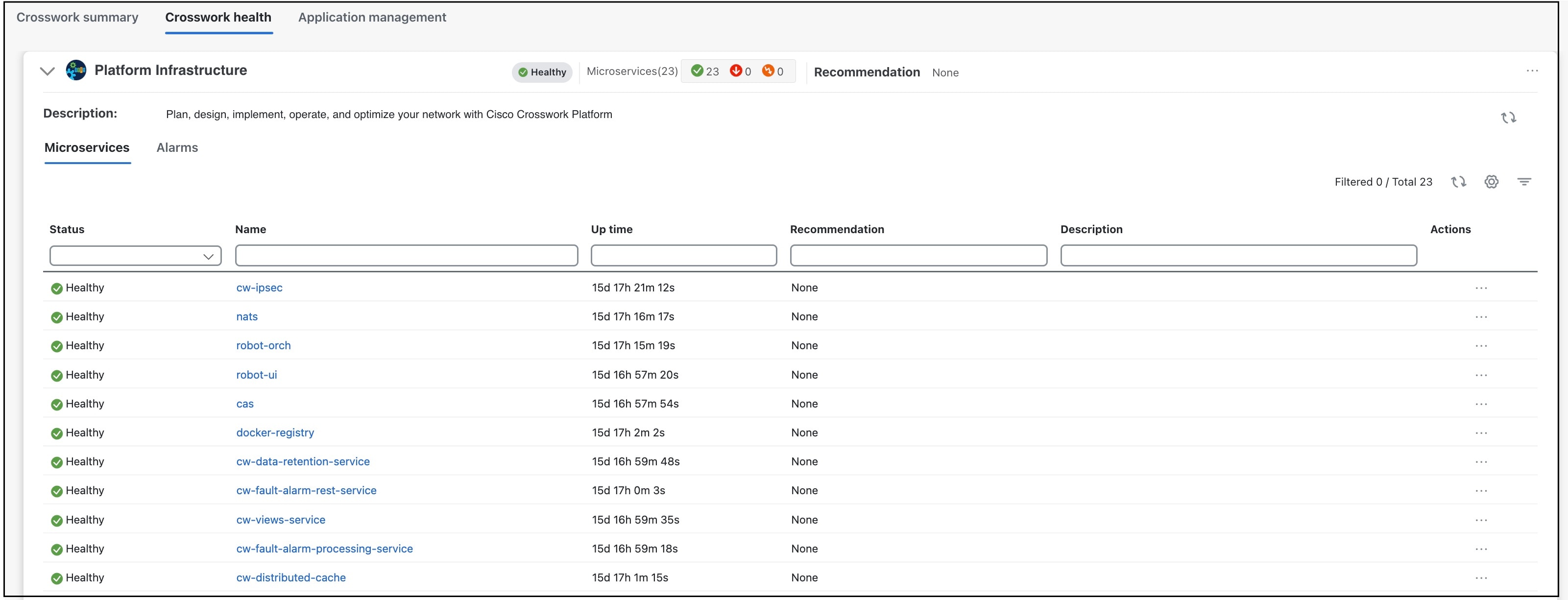Click the Healthy status badge in header
This screenshot has width=1568, height=600.
(x=542, y=72)
